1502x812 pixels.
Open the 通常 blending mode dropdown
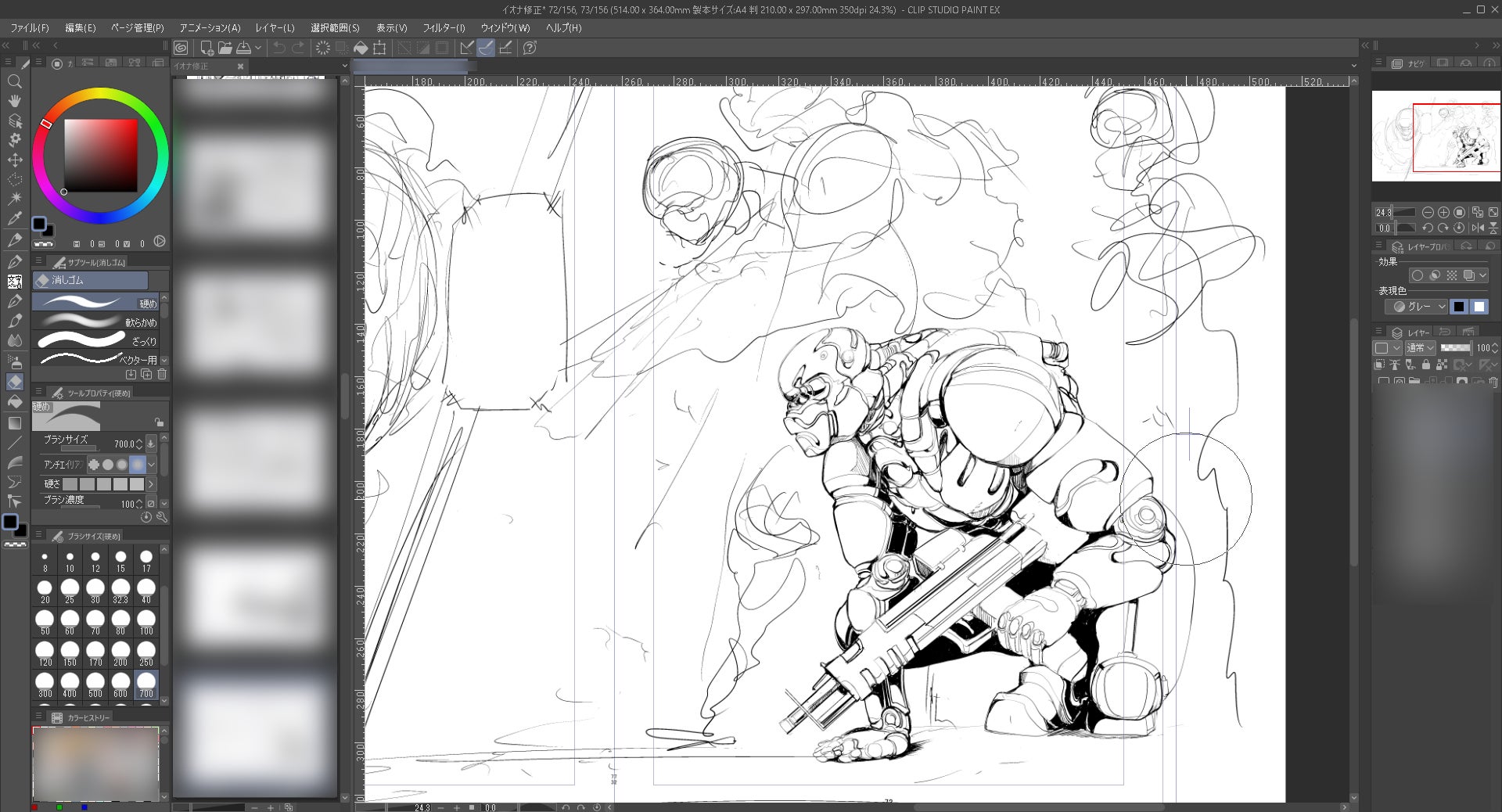coord(1420,348)
